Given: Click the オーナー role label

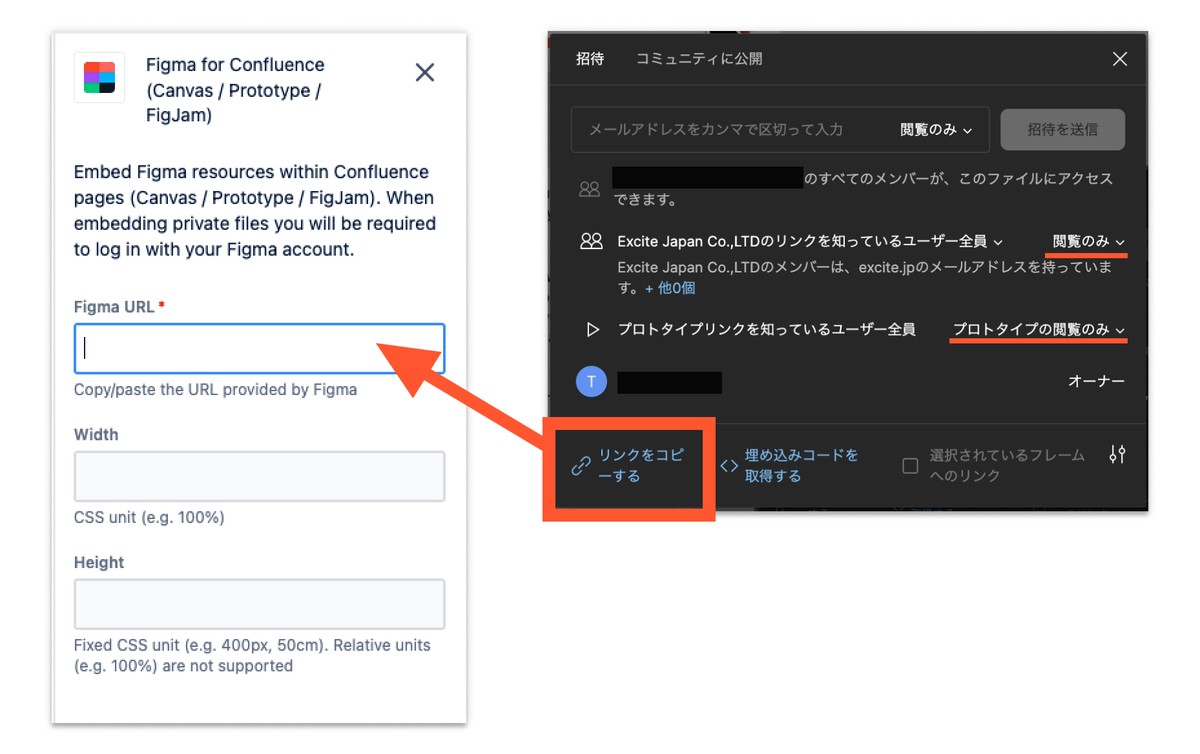Looking at the screenshot, I should click(1096, 381).
